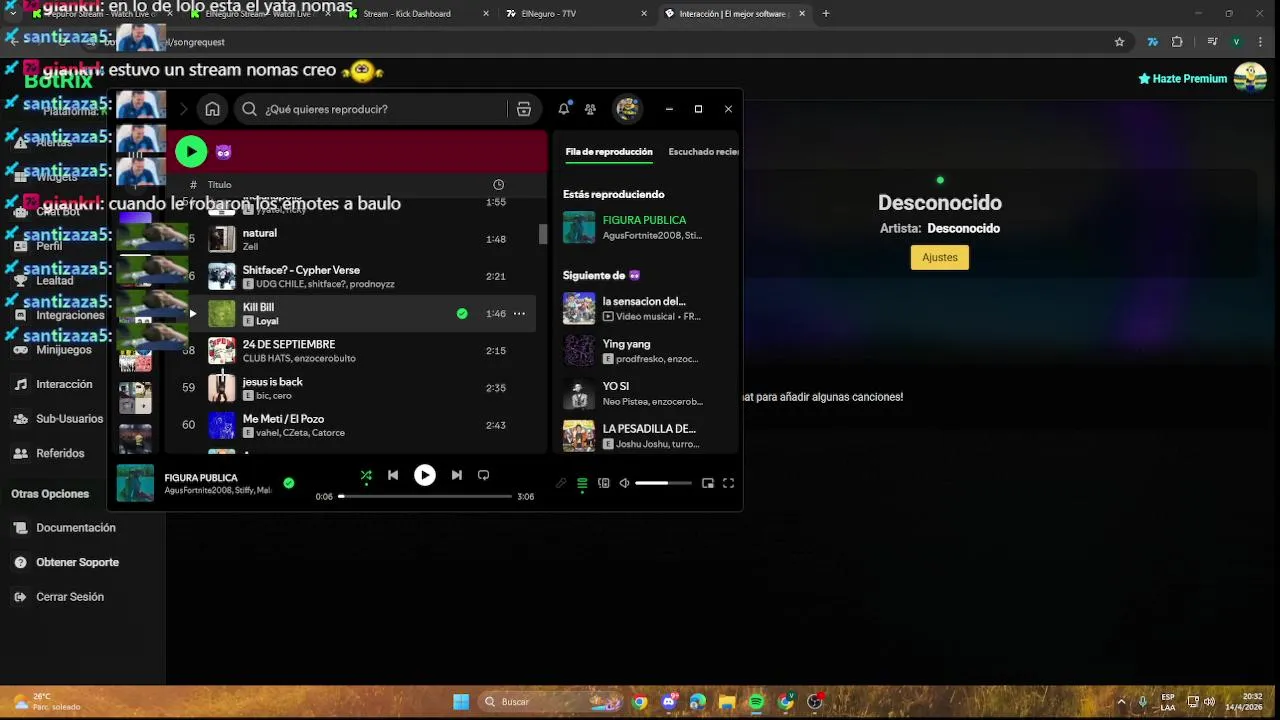
Task: Click Kill Bill album thumbnail
Action: (222, 313)
